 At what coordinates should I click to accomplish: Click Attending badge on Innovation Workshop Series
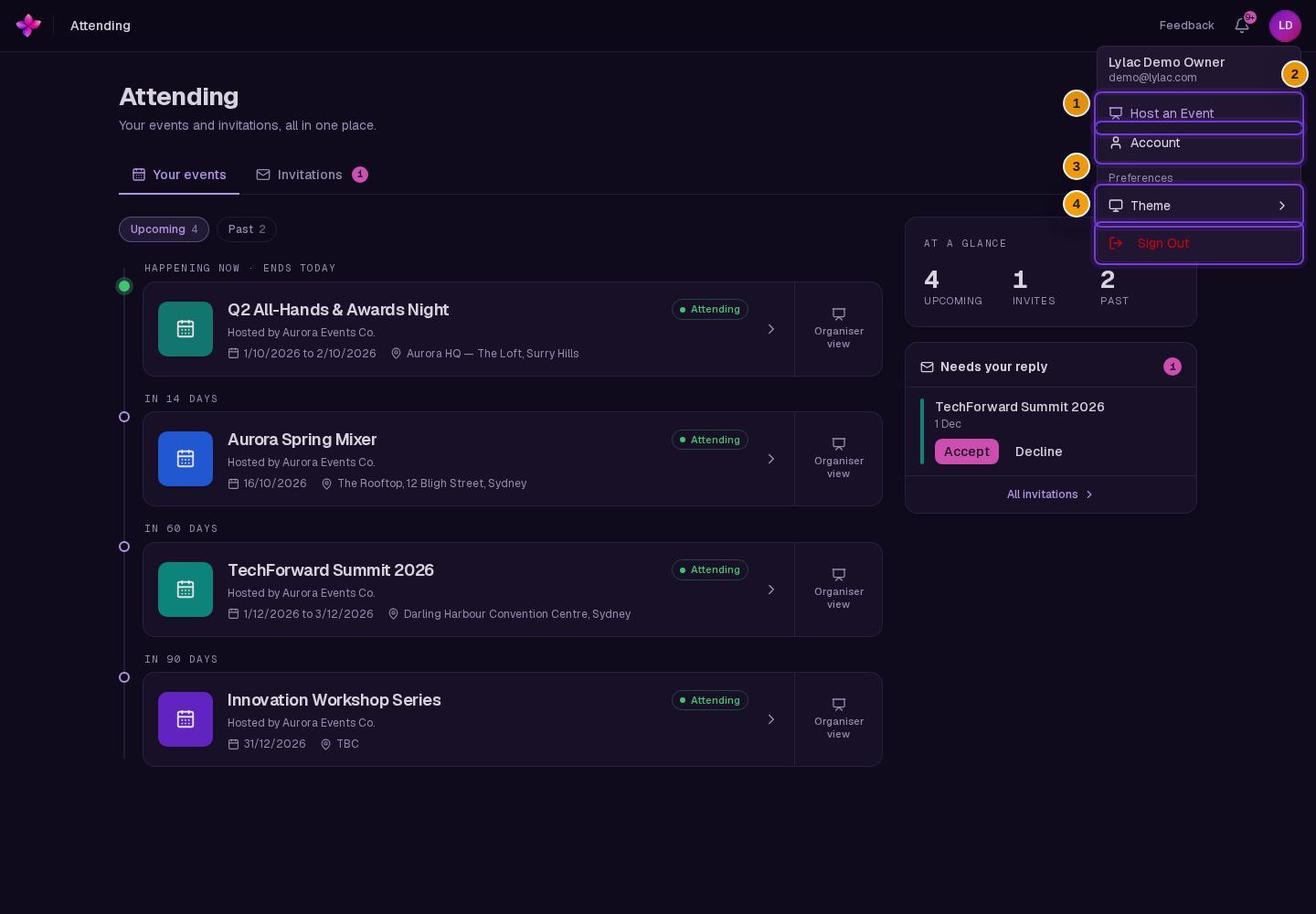coord(710,700)
